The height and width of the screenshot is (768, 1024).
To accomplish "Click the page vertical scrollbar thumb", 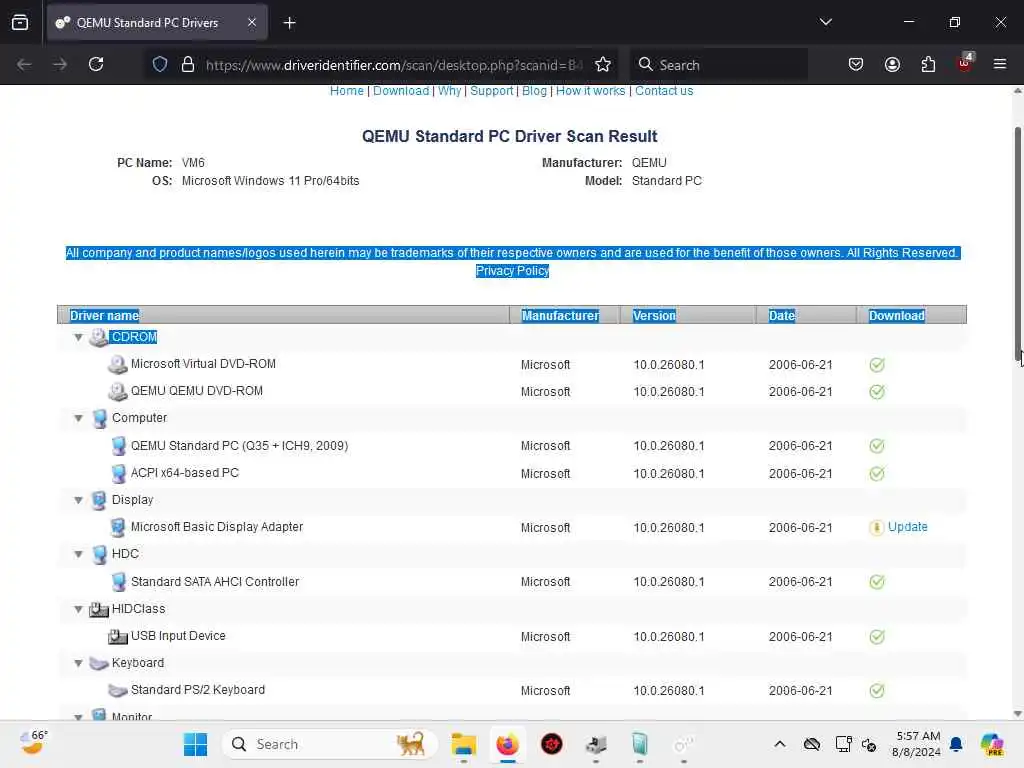I will pyautogui.click(x=1017, y=242).
